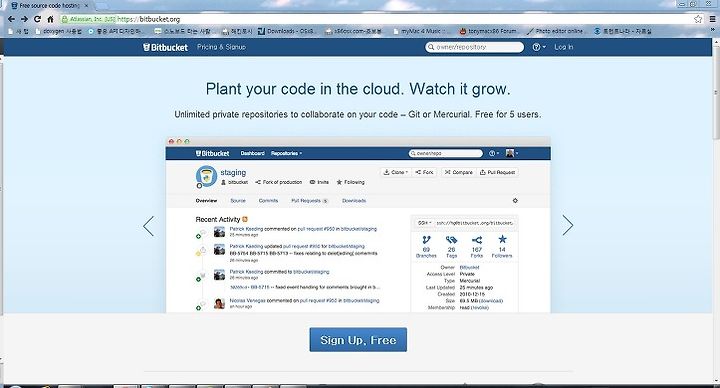Image resolution: width=720 pixels, height=388 pixels.
Task: Open a new browser tab
Action: point(102,6)
